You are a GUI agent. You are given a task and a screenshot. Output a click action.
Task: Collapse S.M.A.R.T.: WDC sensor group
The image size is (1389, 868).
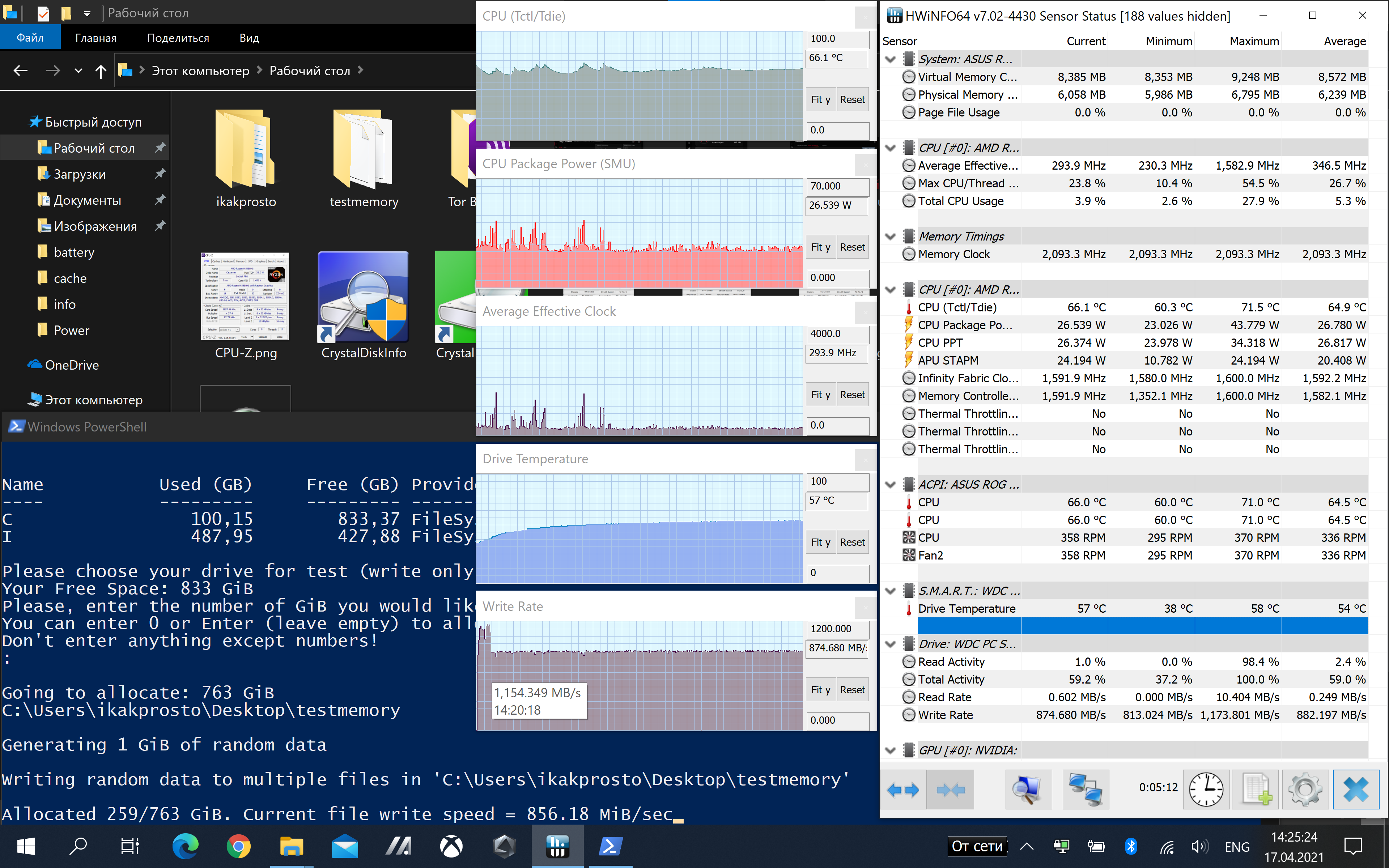coord(891,591)
